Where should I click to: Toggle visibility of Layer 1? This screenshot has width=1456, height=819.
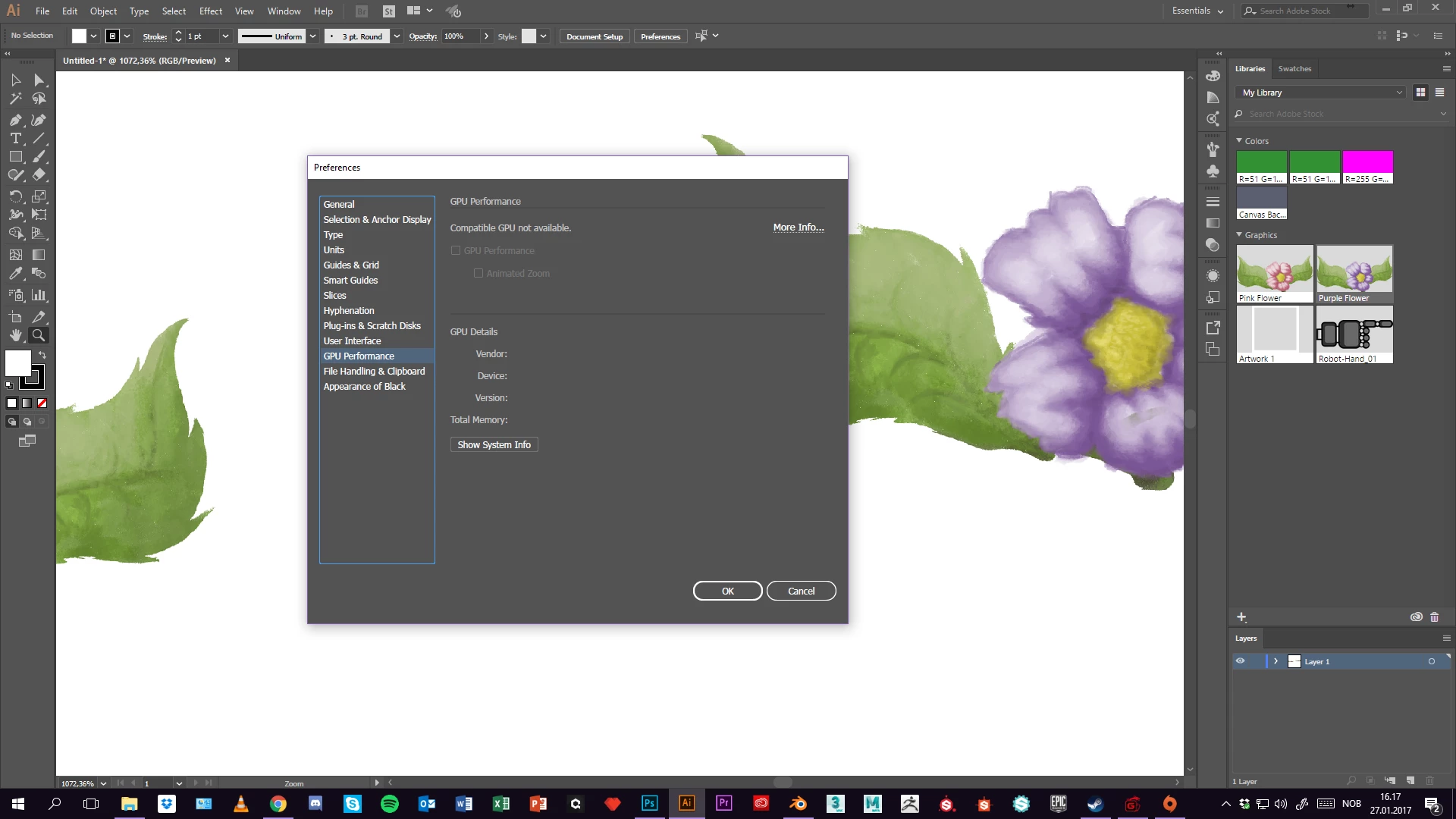pyautogui.click(x=1241, y=661)
